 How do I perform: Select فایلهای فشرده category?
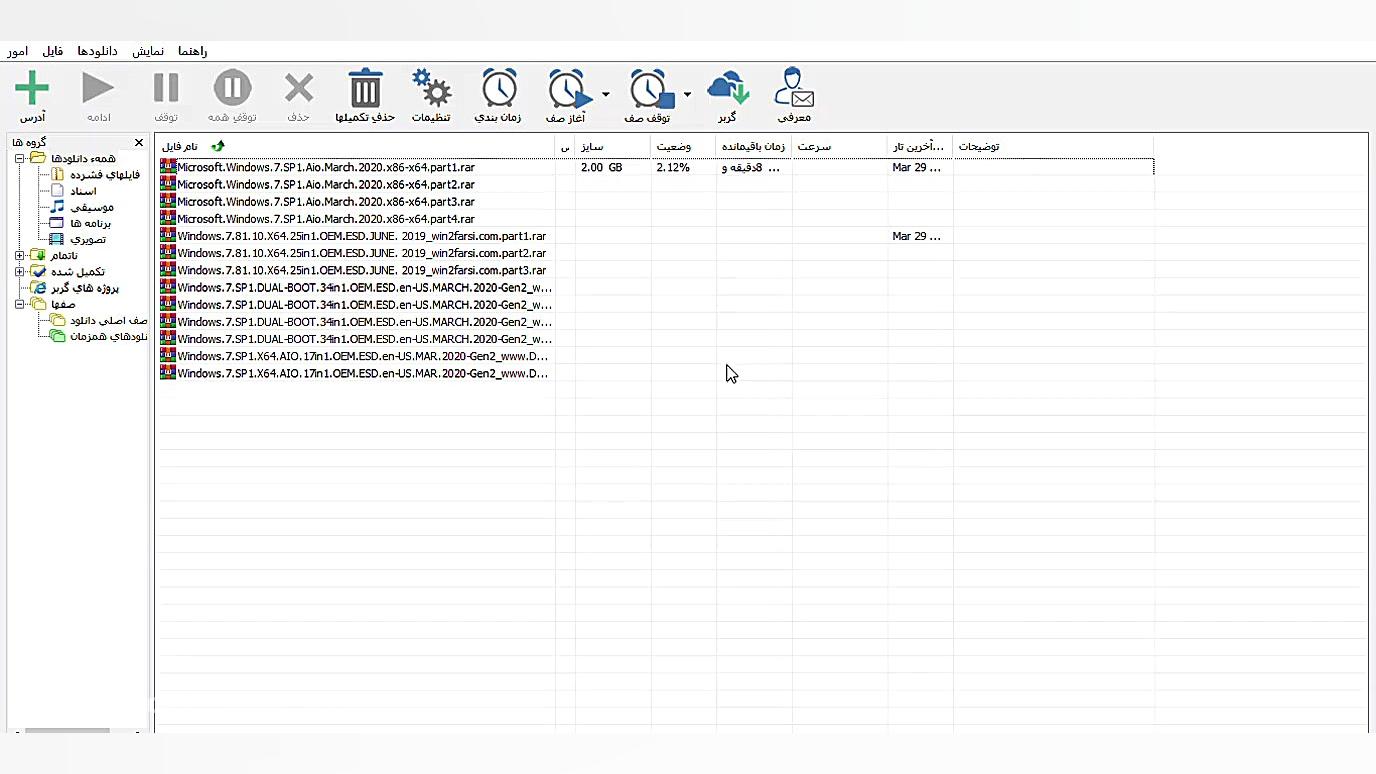pos(105,175)
